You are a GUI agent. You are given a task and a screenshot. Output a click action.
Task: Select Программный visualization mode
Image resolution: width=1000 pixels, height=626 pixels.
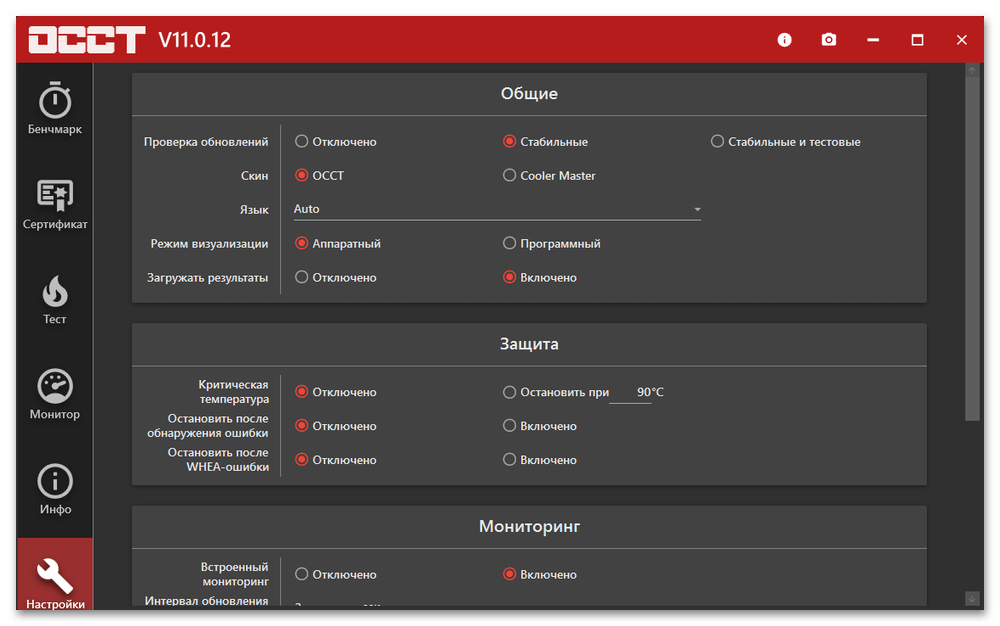[510, 244]
